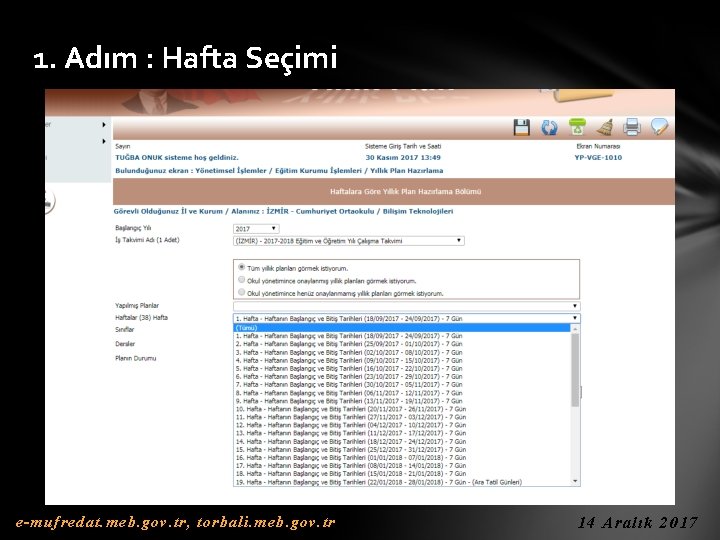Click 'TUĞBA ONUK sisteme hoş geldiniz.' text

(177, 158)
